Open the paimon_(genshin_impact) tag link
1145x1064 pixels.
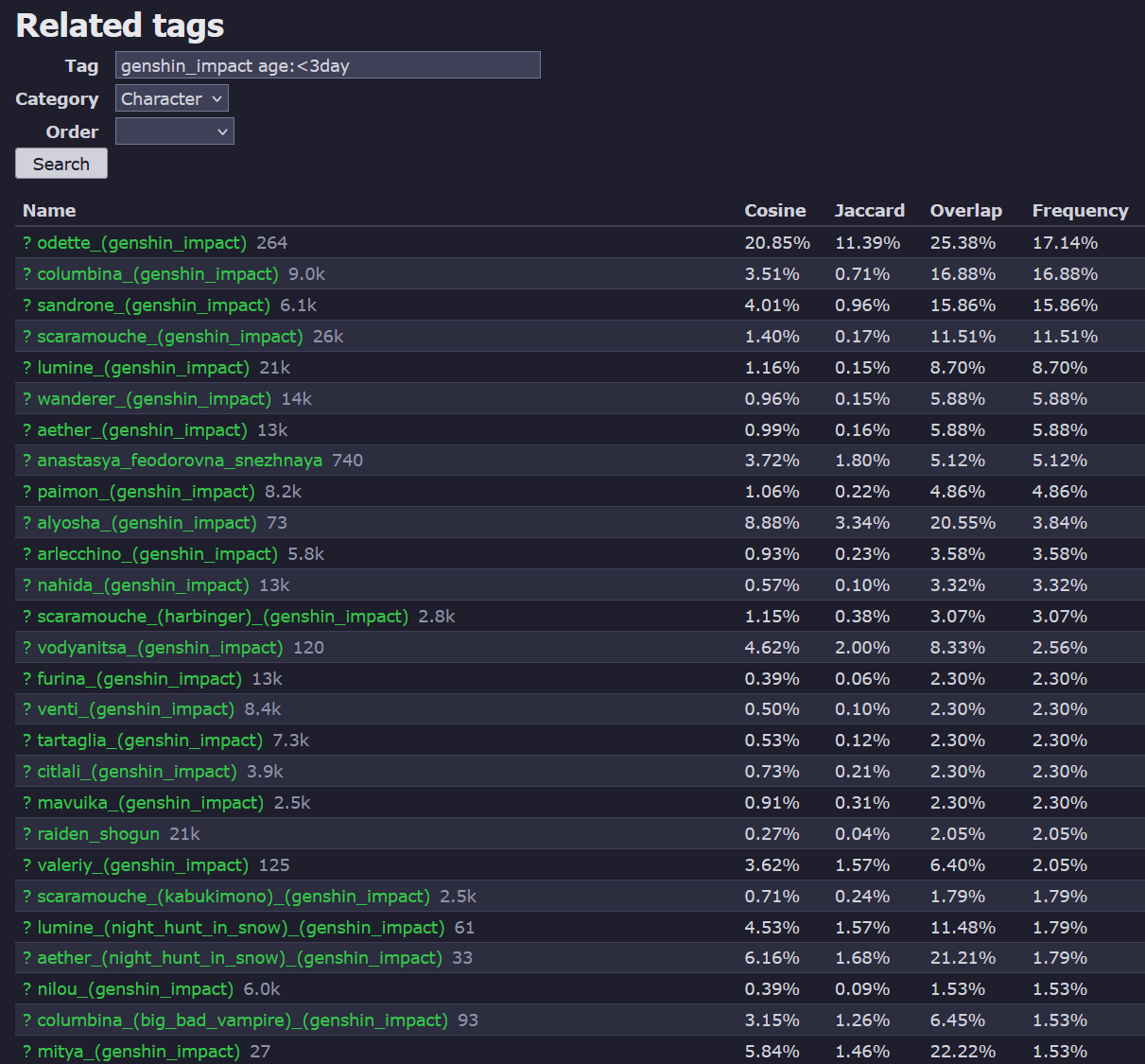click(x=147, y=492)
